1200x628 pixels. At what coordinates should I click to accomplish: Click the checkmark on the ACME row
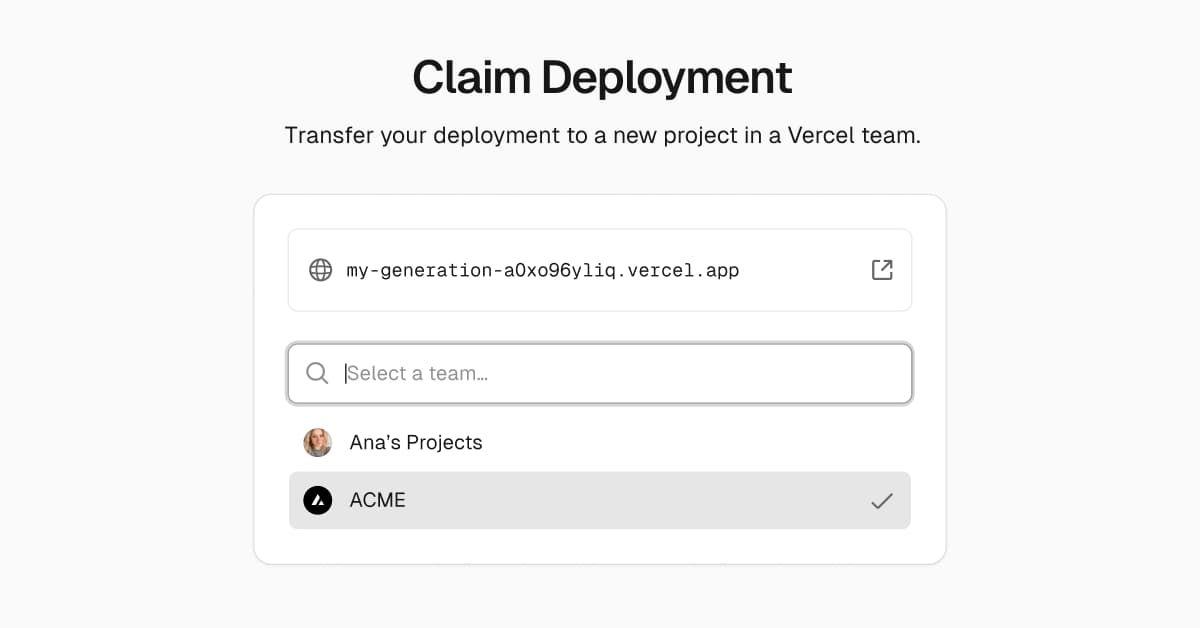tap(881, 501)
